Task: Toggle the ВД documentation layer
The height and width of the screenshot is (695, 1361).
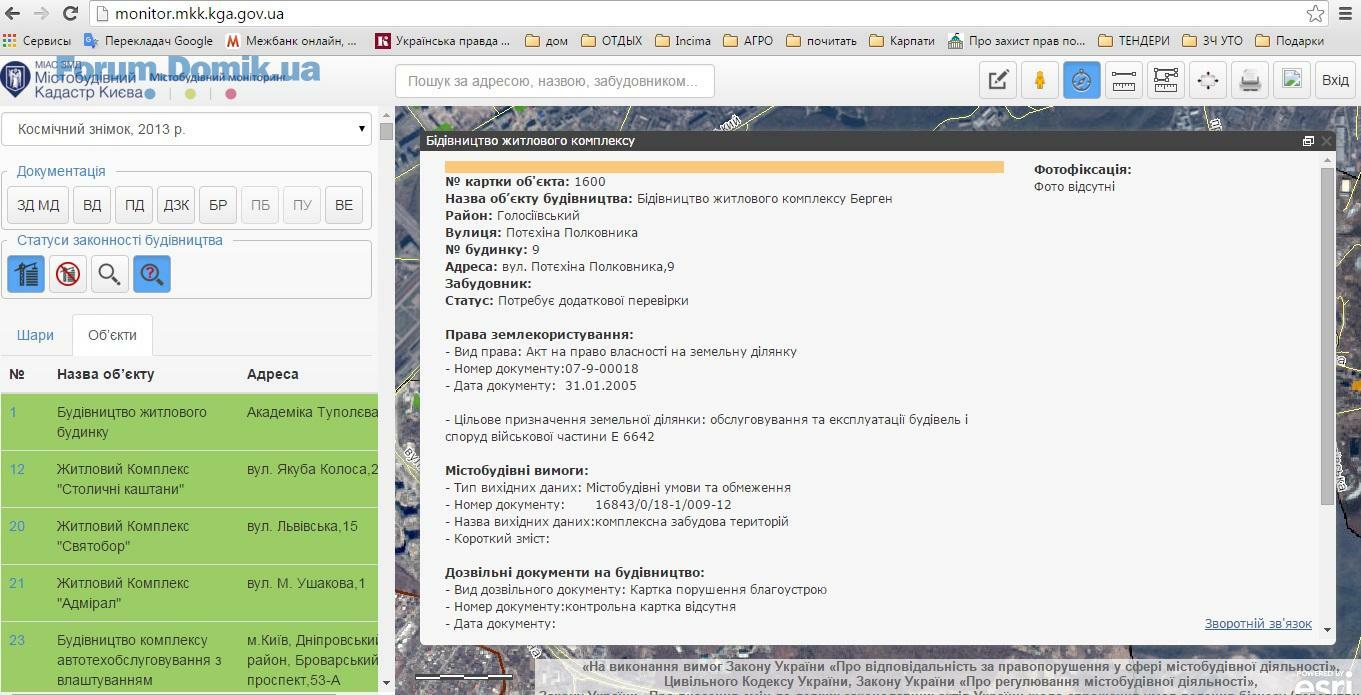Action: pyautogui.click(x=92, y=205)
